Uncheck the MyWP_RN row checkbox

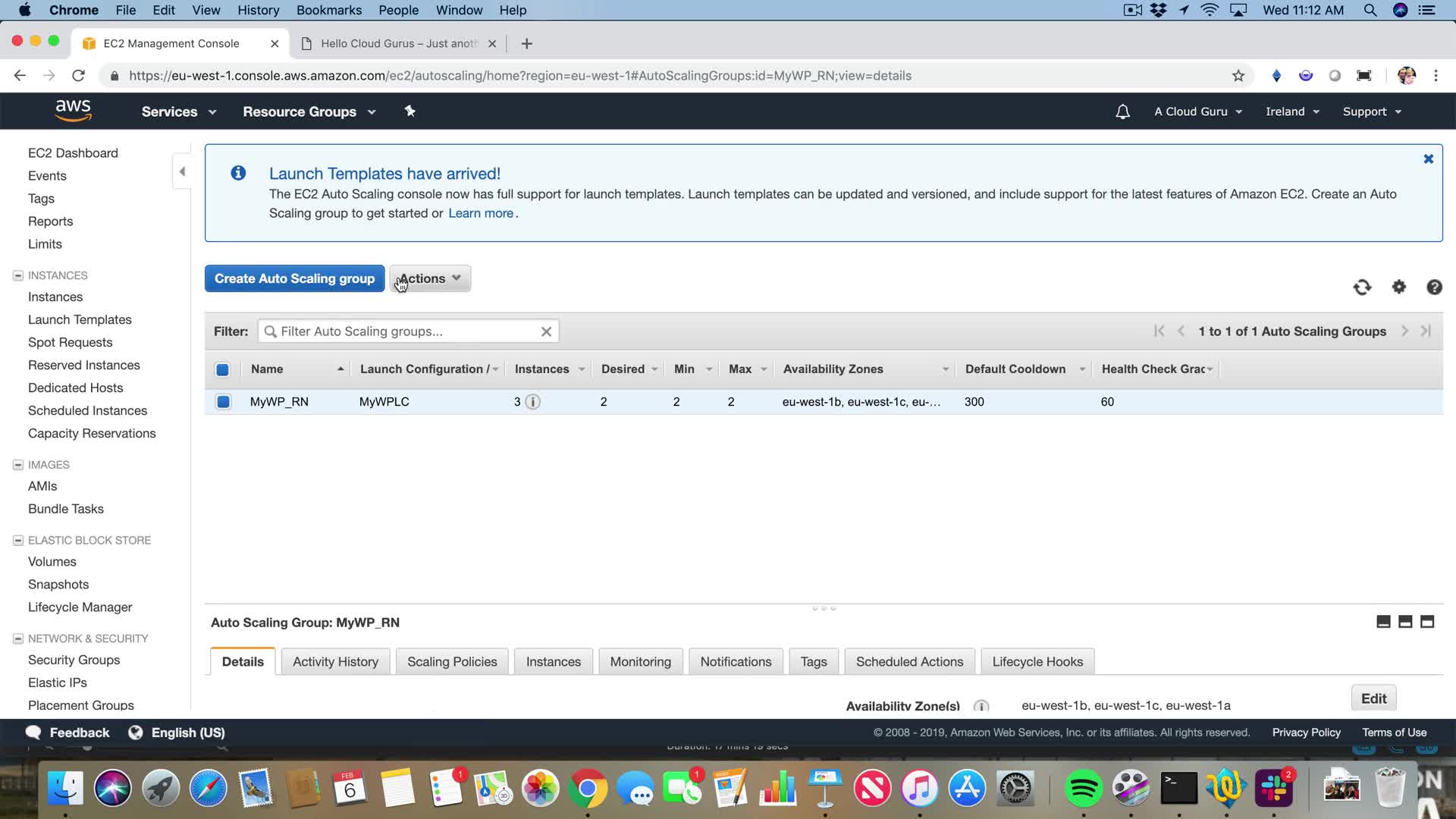(223, 402)
